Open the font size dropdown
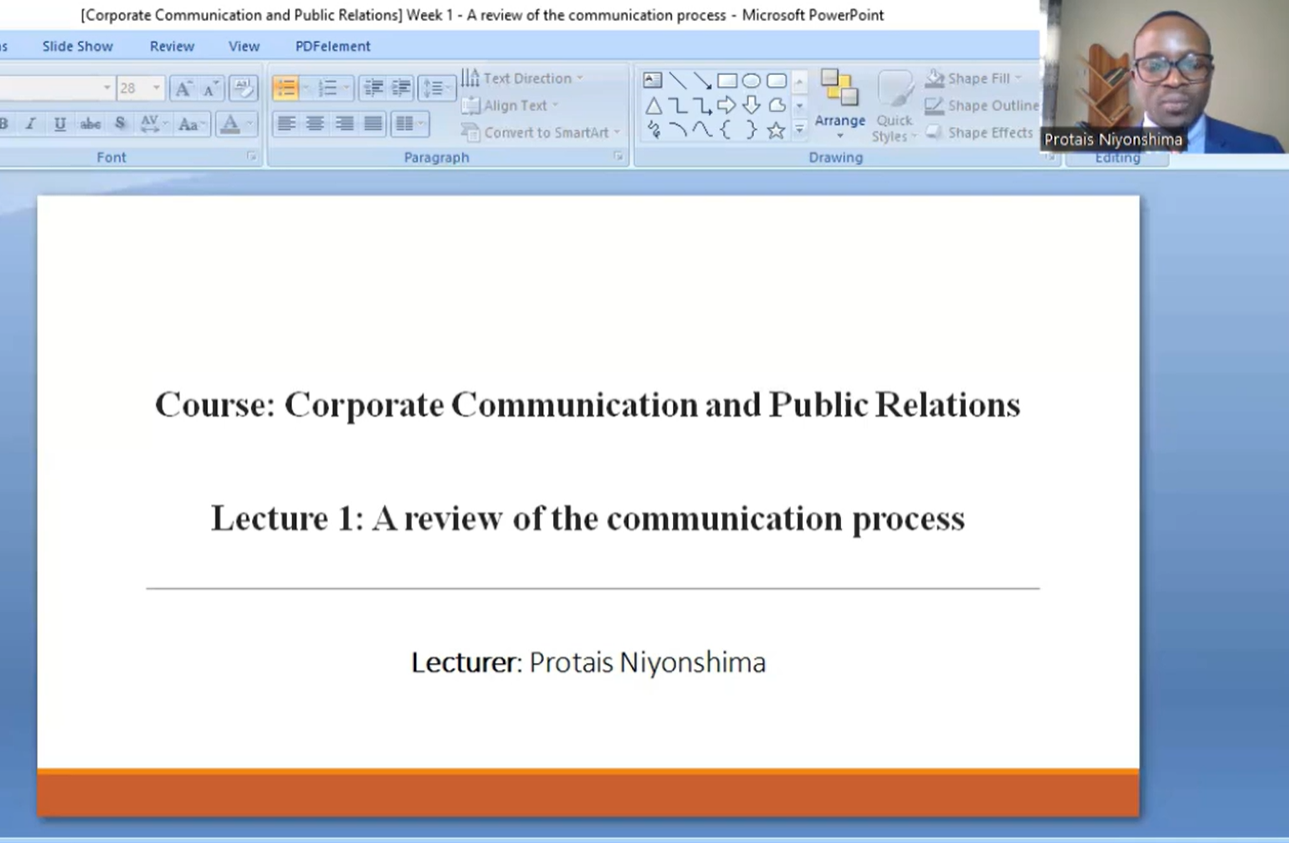The width and height of the screenshot is (1289, 843). point(156,88)
